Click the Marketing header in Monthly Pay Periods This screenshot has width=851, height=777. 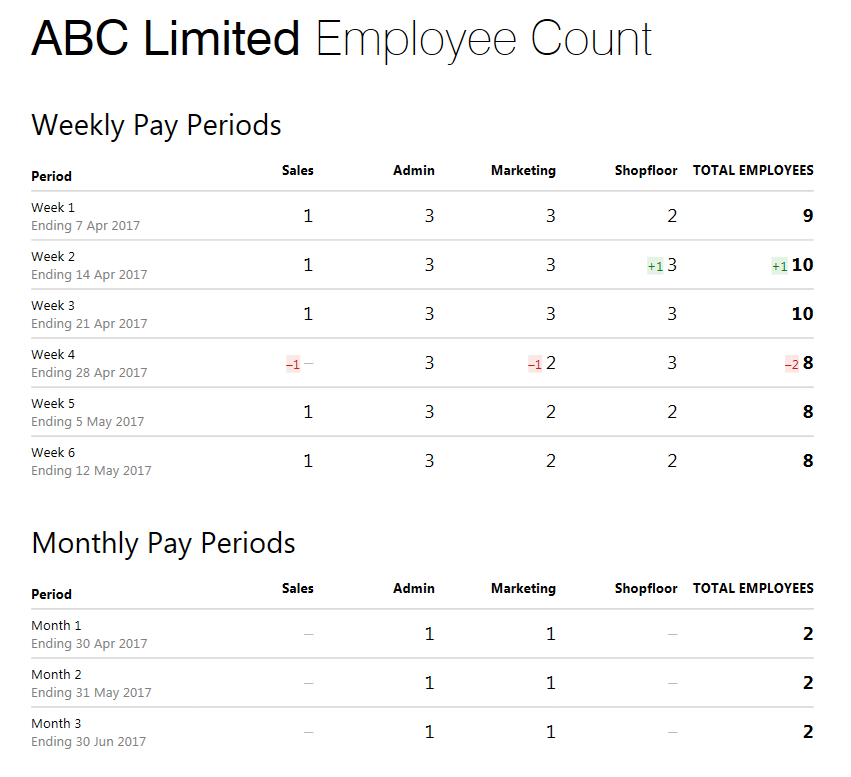point(523,589)
